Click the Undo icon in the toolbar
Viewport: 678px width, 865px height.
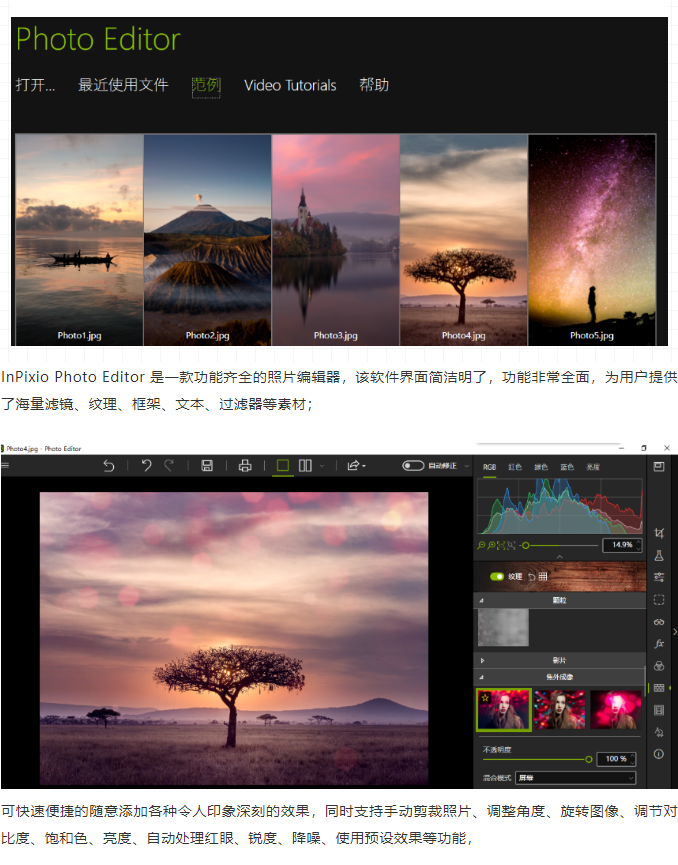pyautogui.click(x=146, y=466)
